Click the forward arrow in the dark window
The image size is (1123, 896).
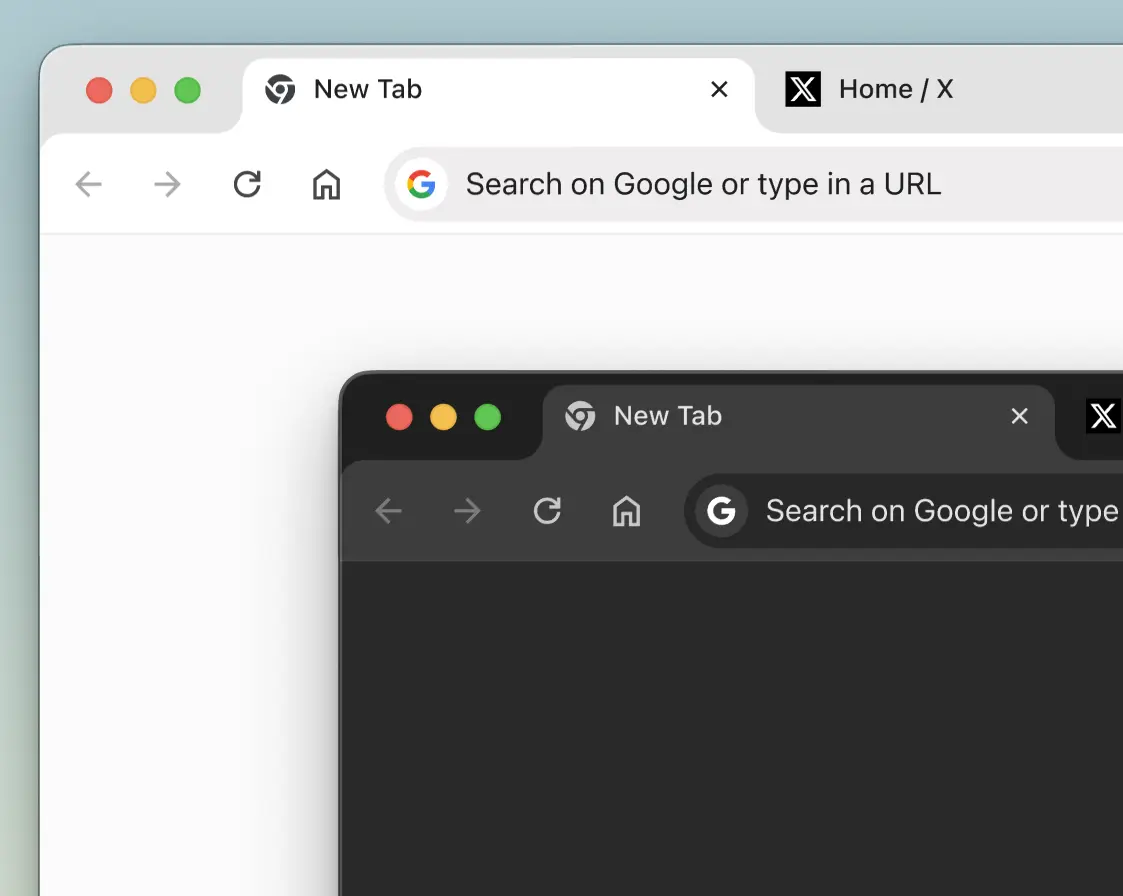click(467, 511)
